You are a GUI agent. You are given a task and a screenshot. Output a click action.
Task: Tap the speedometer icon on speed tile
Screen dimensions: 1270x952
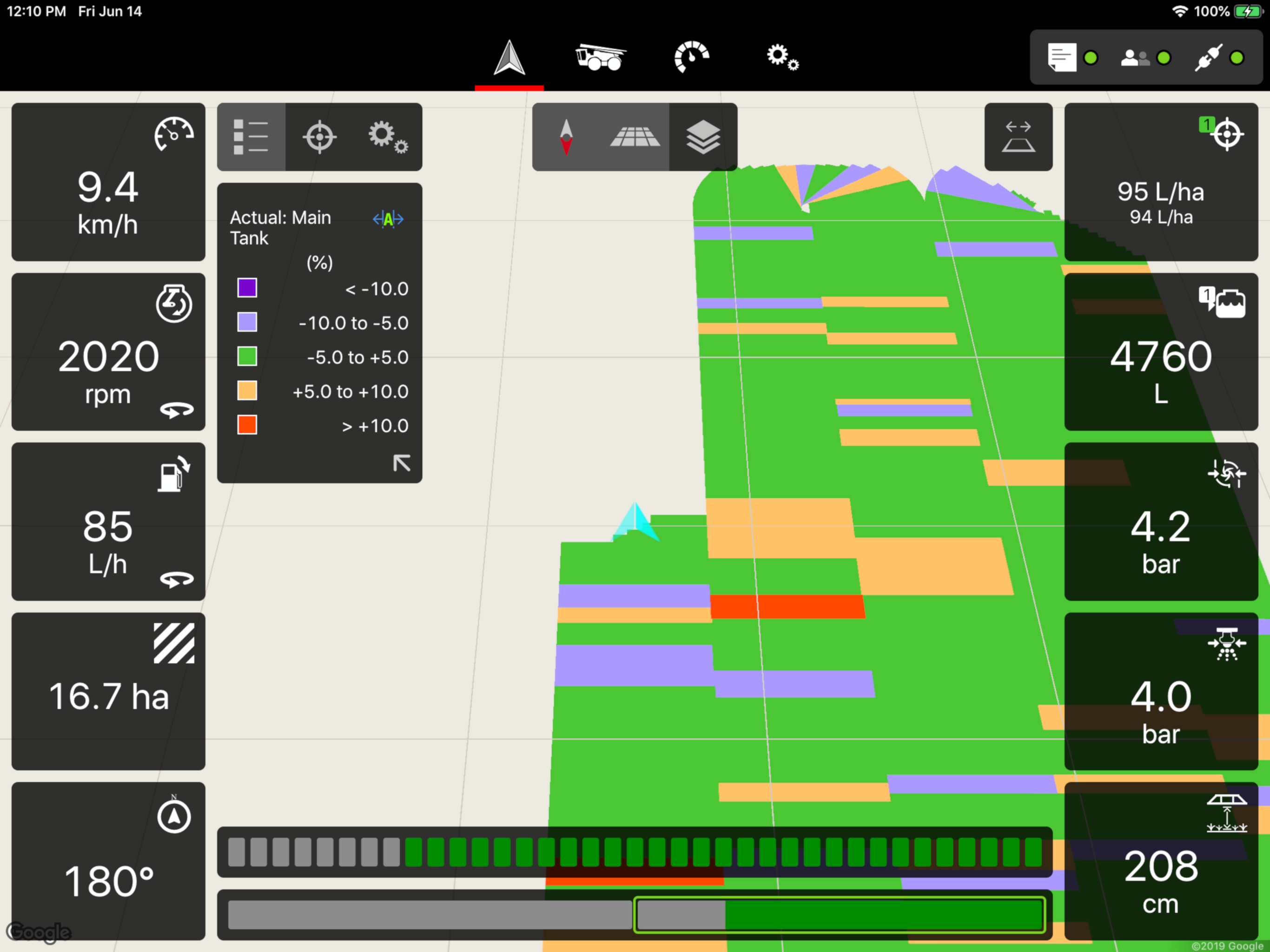[x=174, y=134]
